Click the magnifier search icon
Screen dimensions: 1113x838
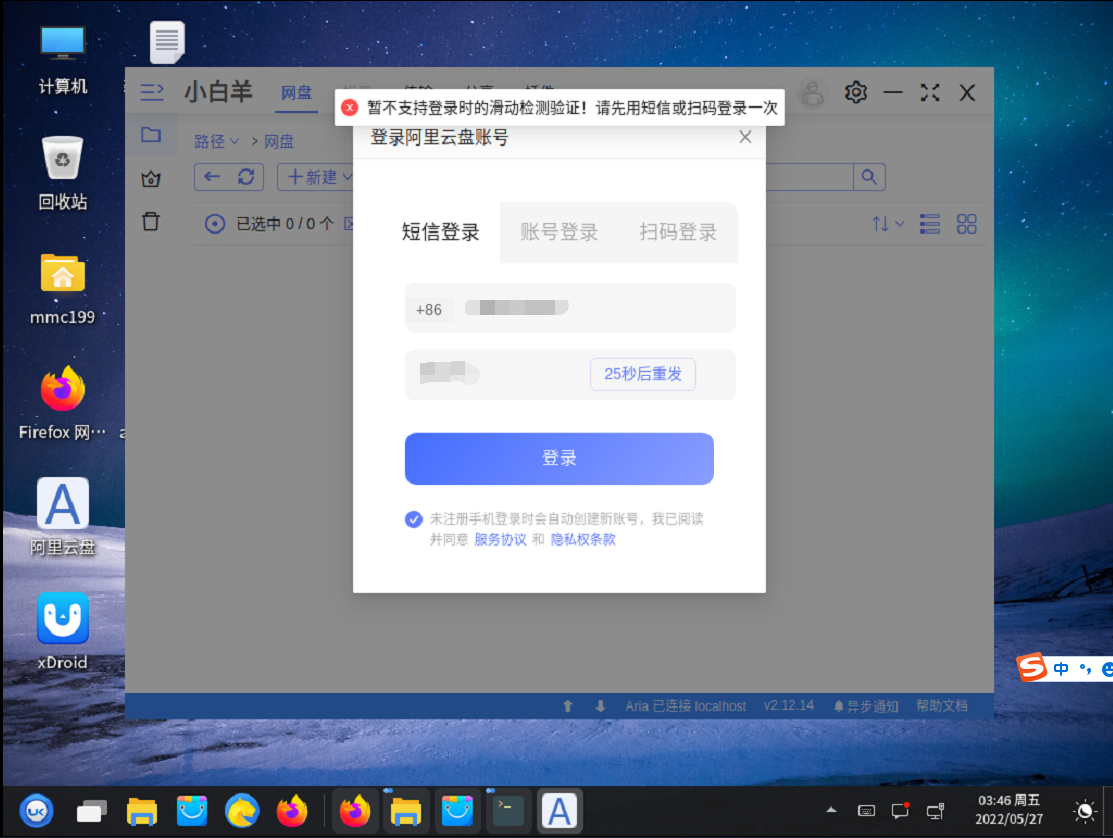(x=870, y=177)
